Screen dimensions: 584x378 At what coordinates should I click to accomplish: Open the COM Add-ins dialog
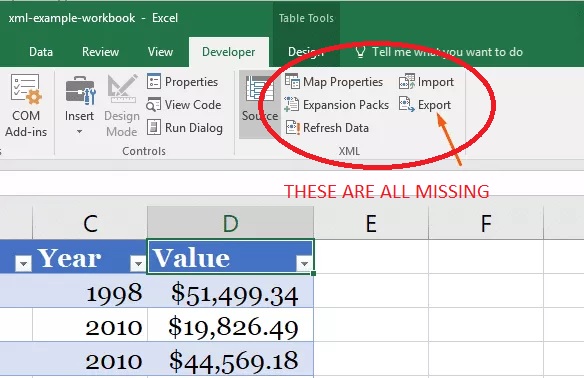pos(26,105)
